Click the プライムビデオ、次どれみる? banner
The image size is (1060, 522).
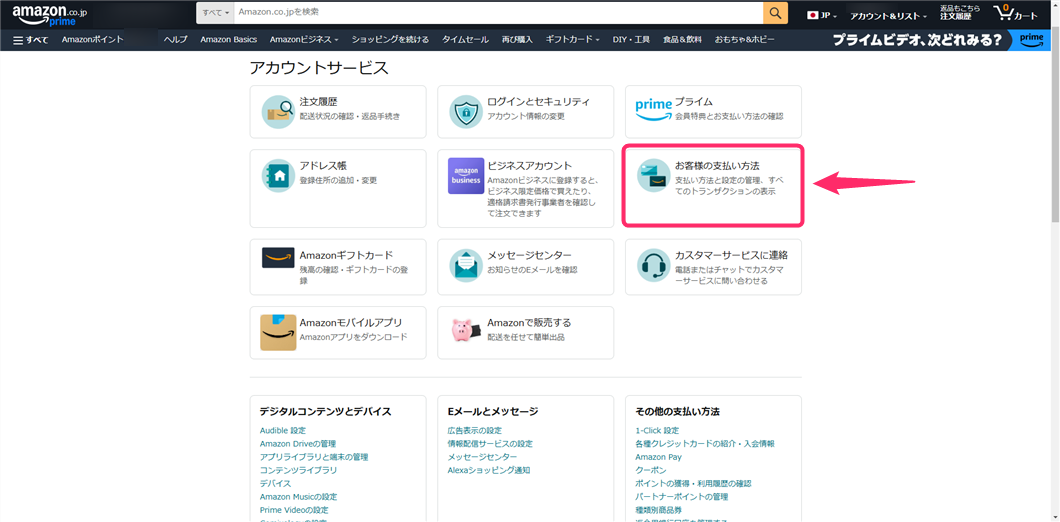tap(917, 40)
